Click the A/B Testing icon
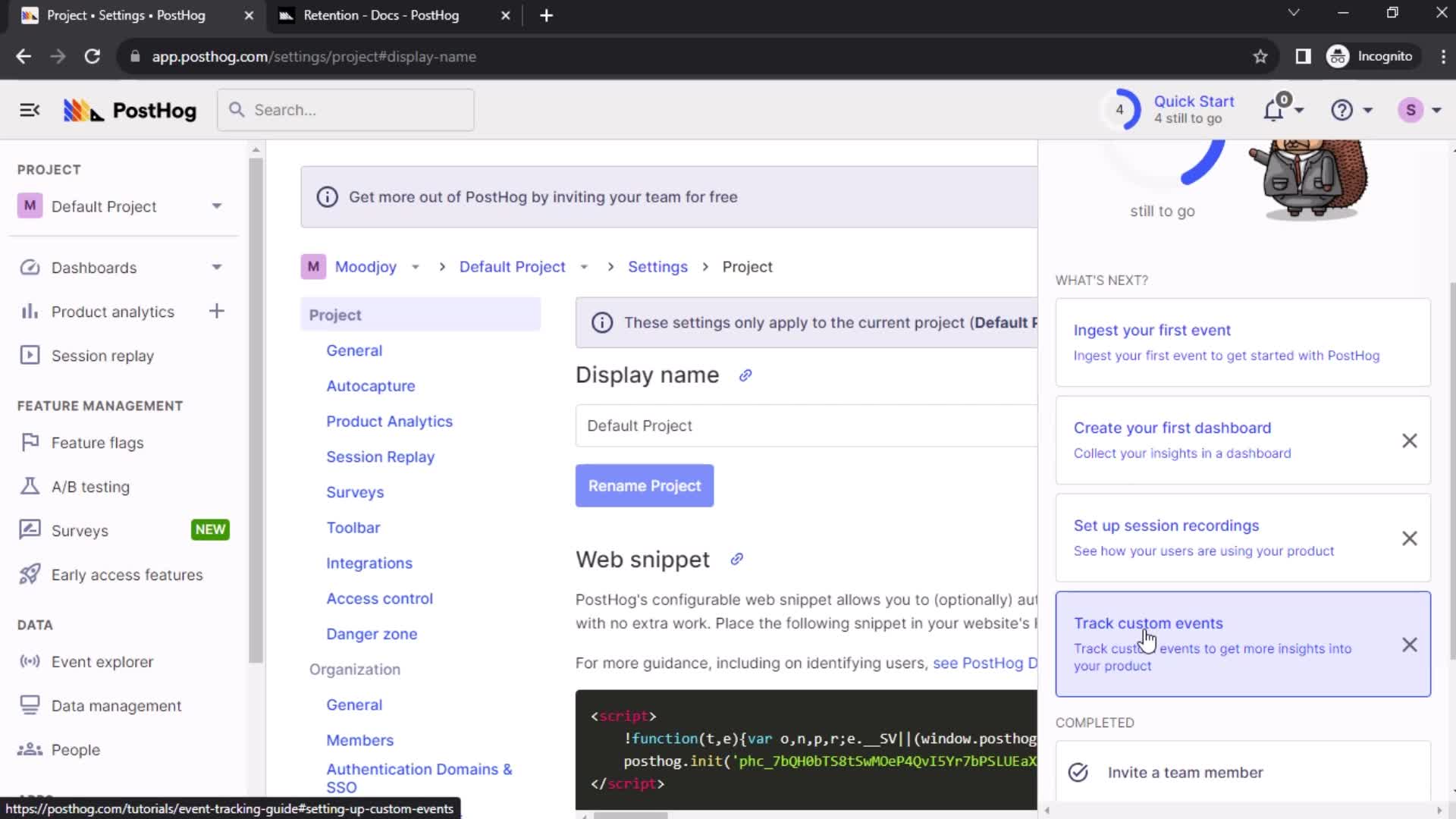1456x819 pixels. 28,486
